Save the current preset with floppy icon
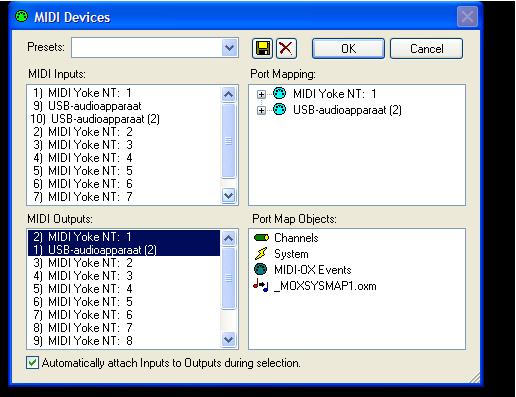The image size is (516, 397). coord(262,49)
